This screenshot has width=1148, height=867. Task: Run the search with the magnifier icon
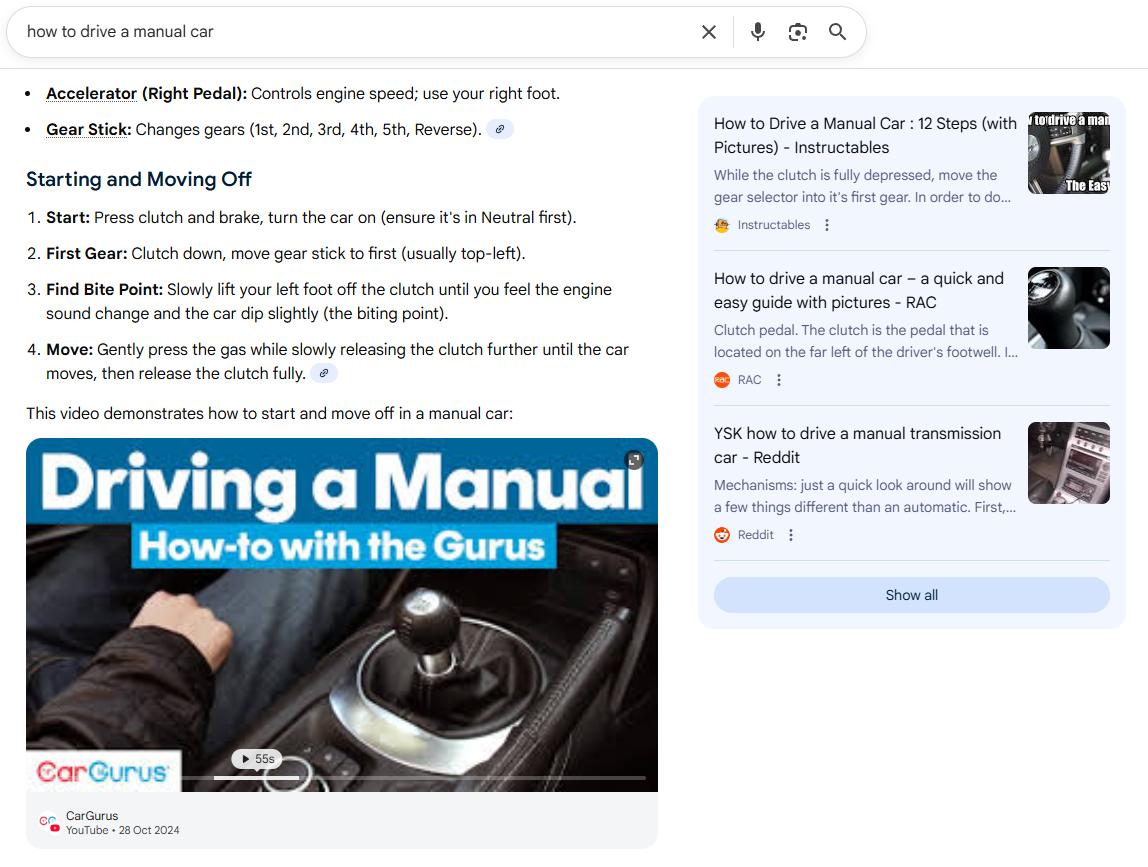point(838,32)
